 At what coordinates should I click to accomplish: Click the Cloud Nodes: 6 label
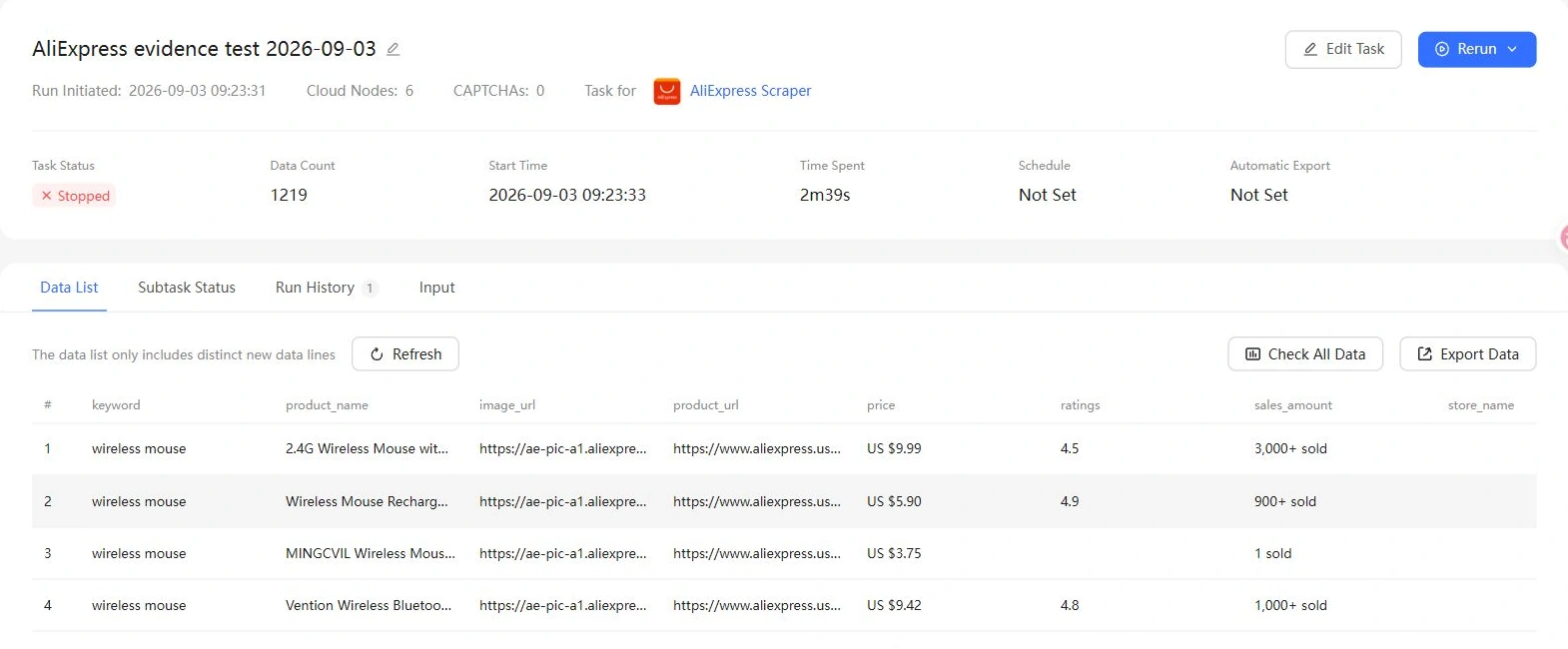tap(360, 91)
